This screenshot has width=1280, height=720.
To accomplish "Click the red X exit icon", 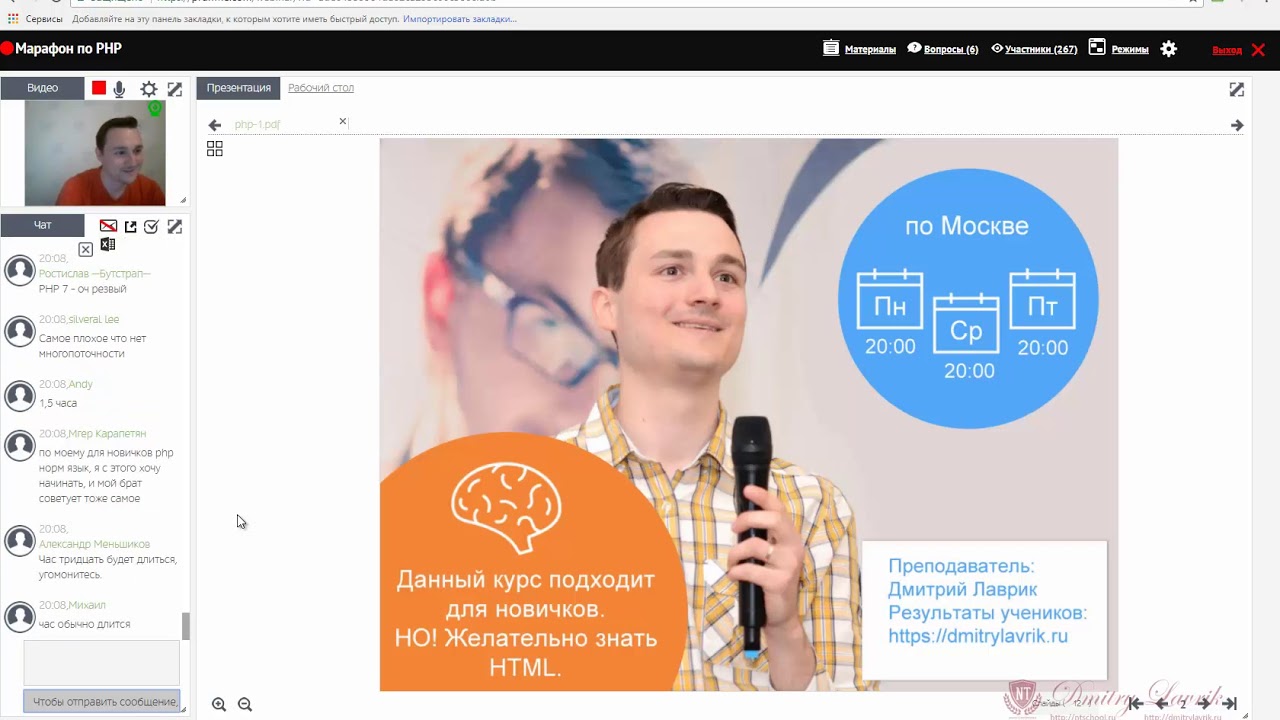I will point(1259,49).
